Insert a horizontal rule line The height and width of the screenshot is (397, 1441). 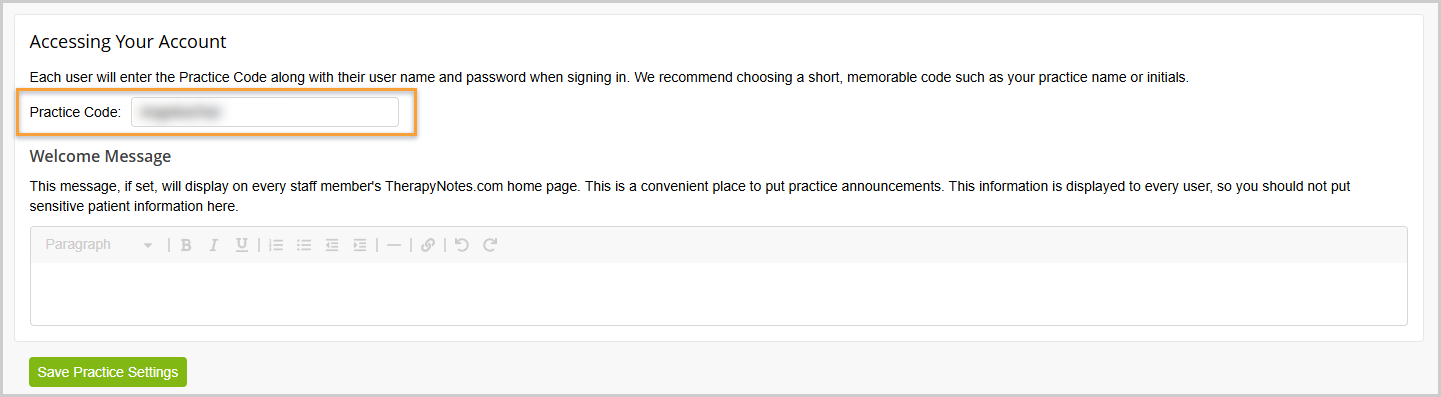[x=393, y=245]
